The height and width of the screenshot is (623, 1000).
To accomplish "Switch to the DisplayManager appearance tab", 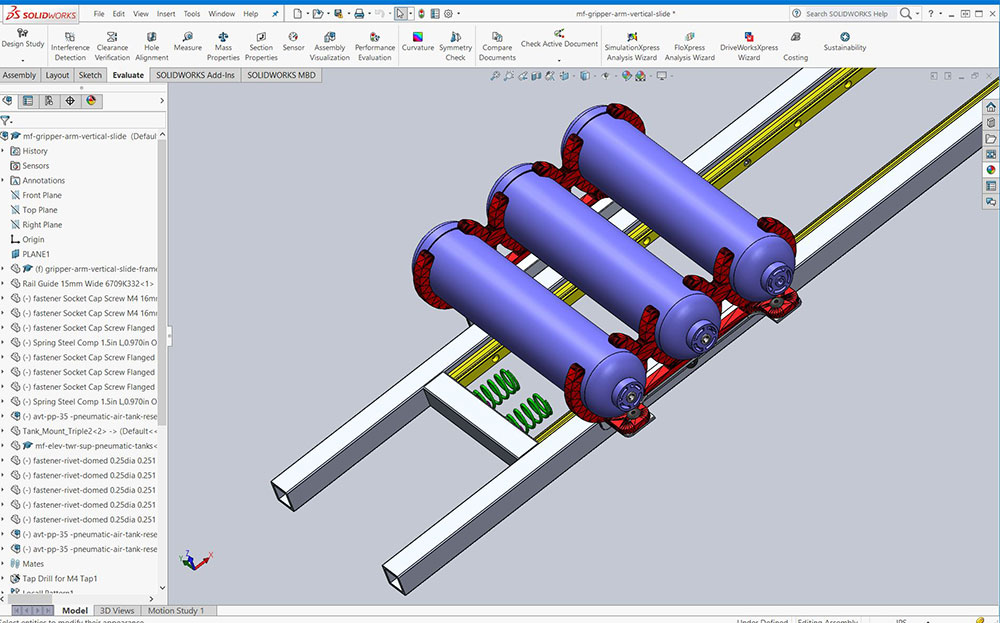I will [x=91, y=101].
